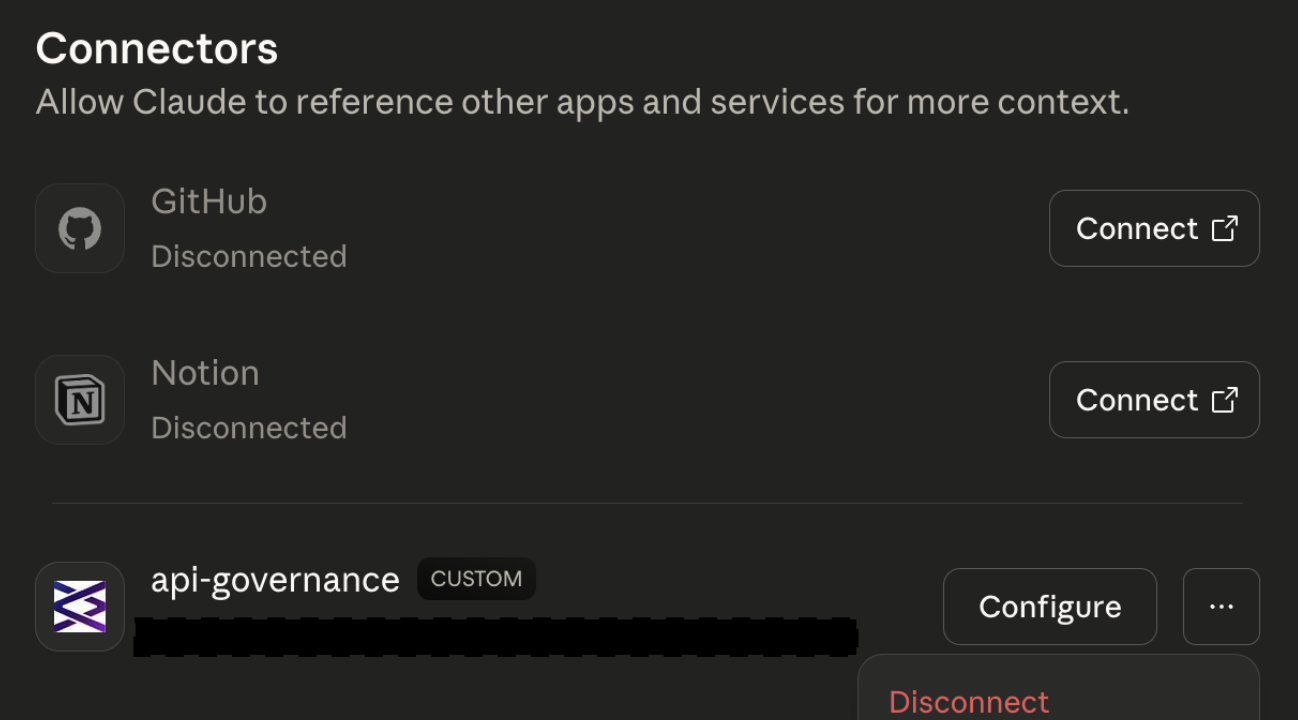Click the Notion logo icon
Screen dimensions: 1298x720
[80, 400]
